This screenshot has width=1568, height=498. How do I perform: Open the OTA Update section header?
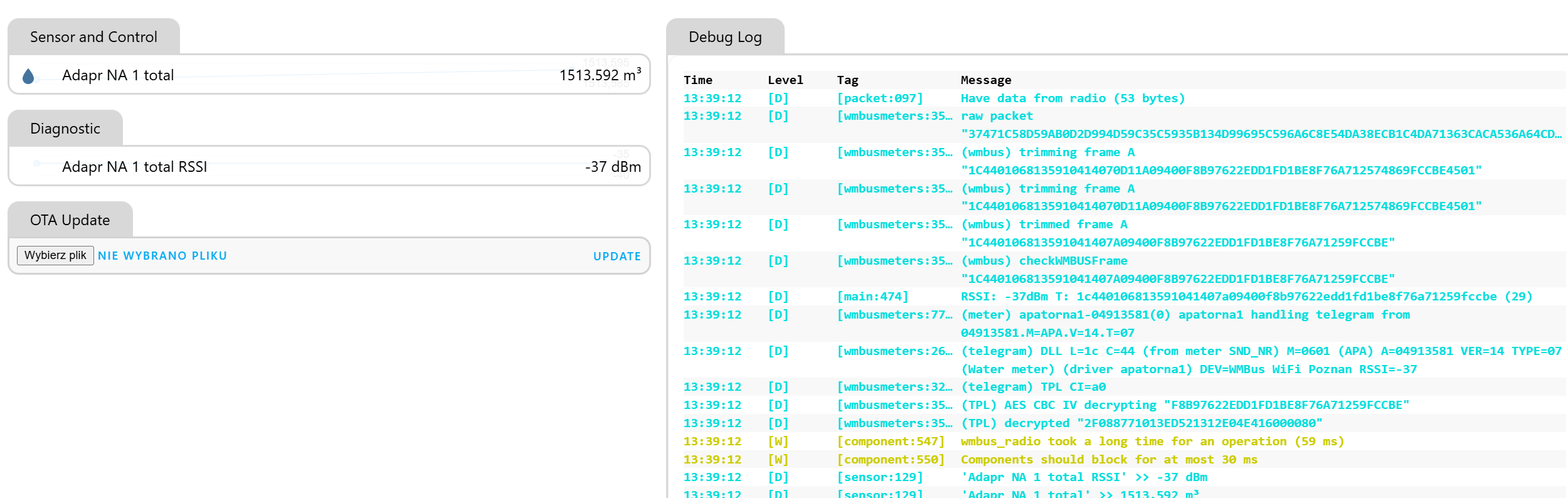tap(70, 220)
